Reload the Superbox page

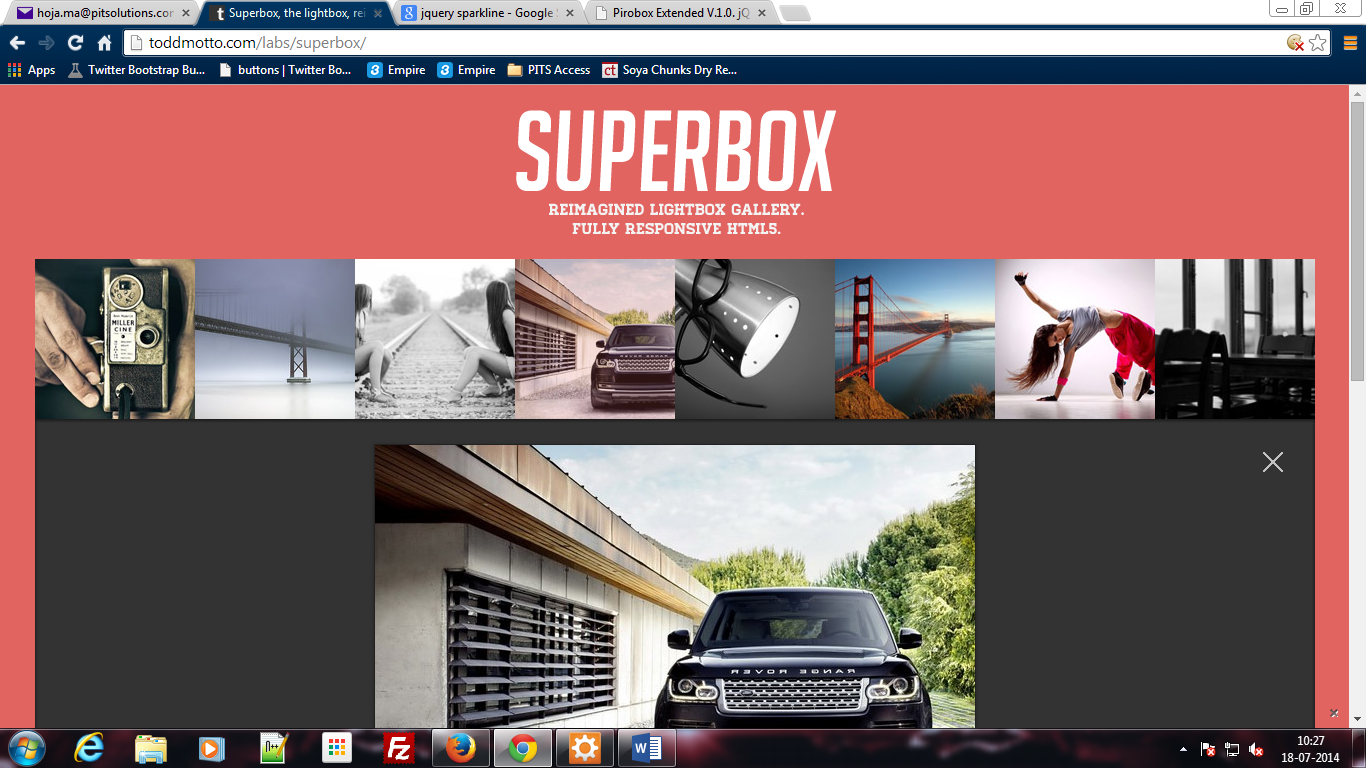point(75,43)
